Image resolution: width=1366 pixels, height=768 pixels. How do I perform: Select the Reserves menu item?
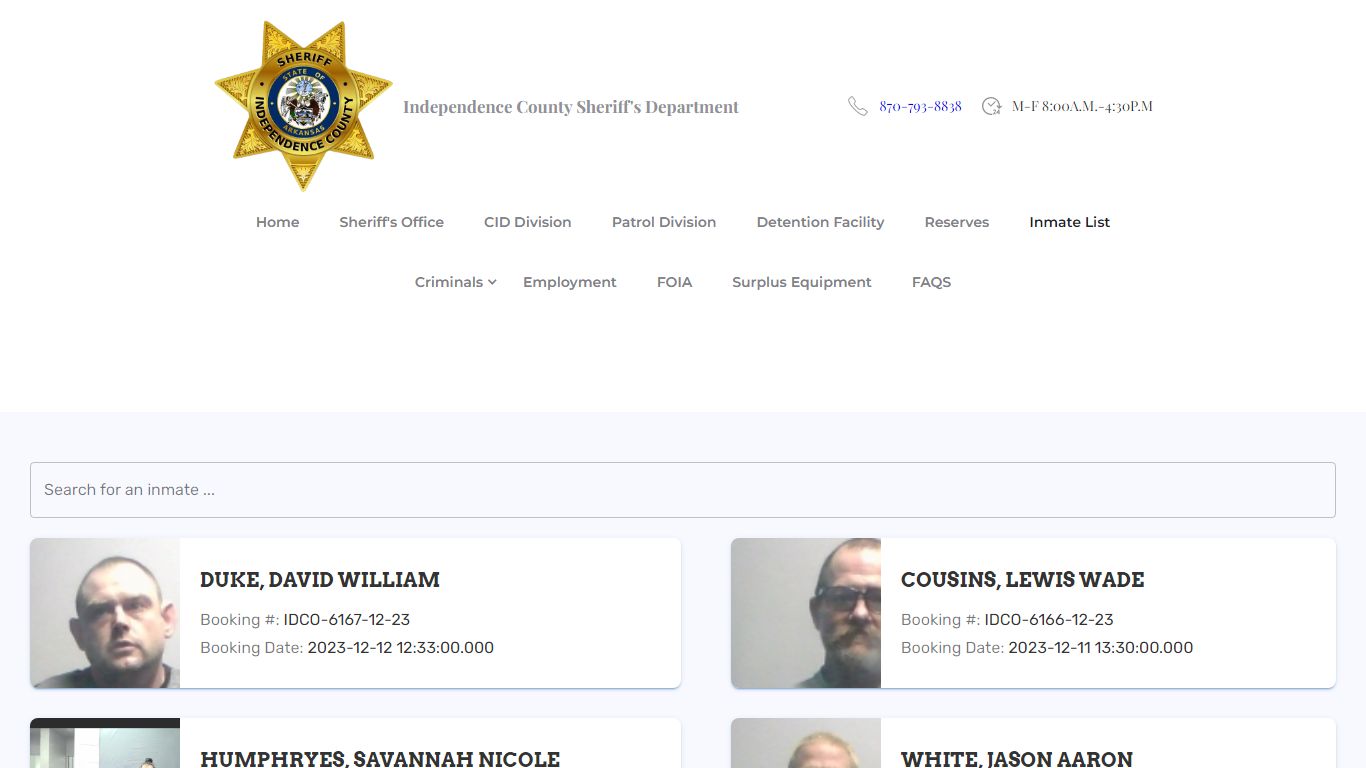click(957, 222)
